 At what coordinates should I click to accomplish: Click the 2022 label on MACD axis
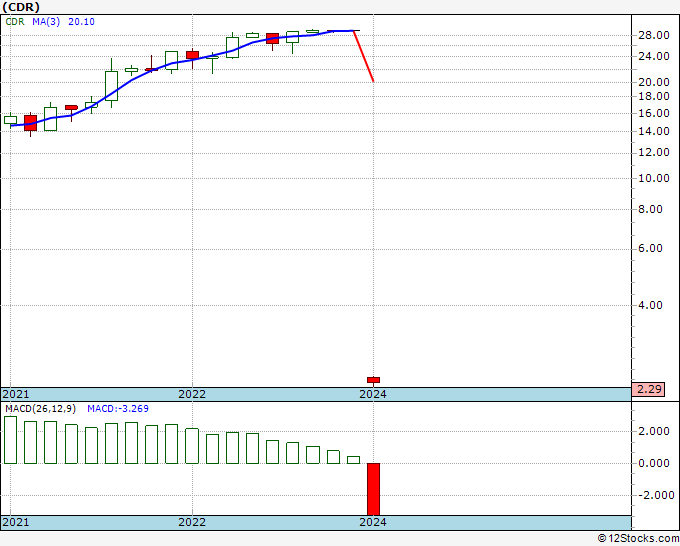click(x=192, y=522)
